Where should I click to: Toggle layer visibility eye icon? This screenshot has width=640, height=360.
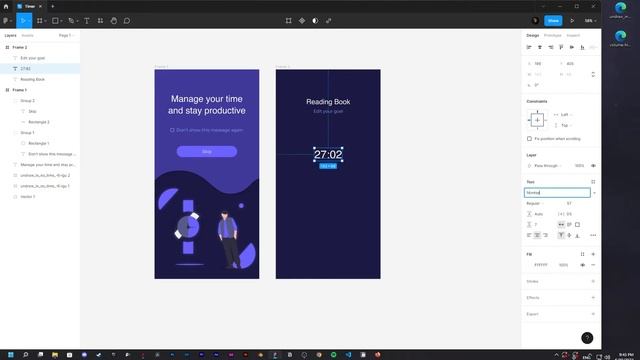click(593, 166)
